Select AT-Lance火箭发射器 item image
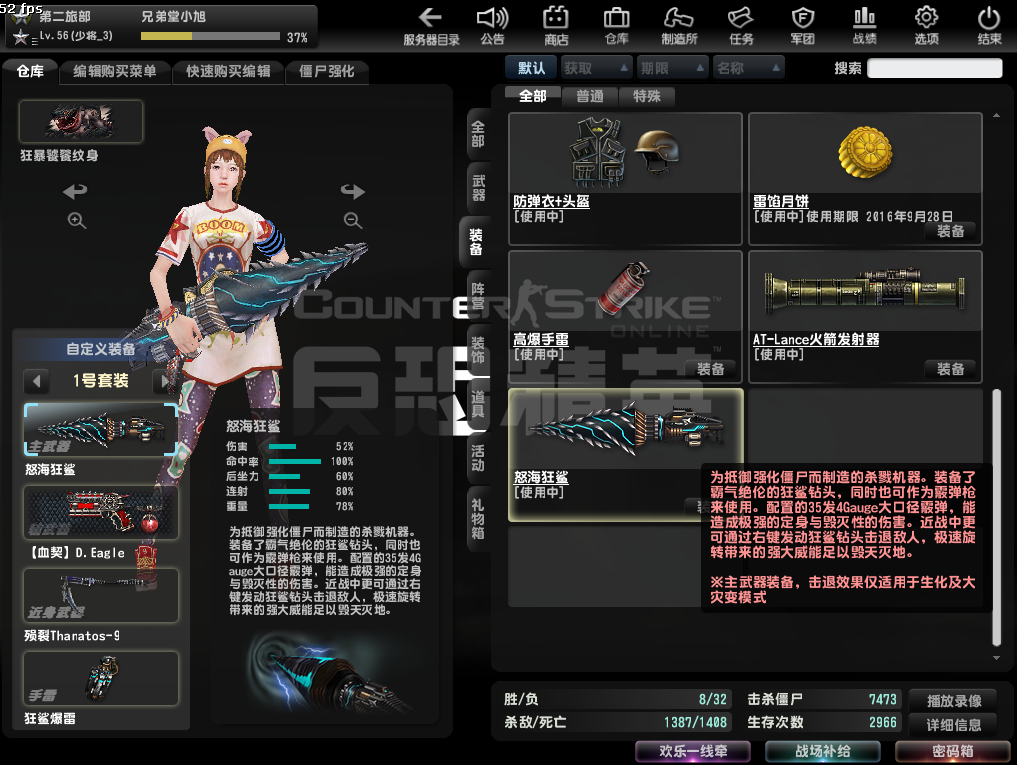This screenshot has width=1017, height=765. pyautogui.click(x=865, y=291)
